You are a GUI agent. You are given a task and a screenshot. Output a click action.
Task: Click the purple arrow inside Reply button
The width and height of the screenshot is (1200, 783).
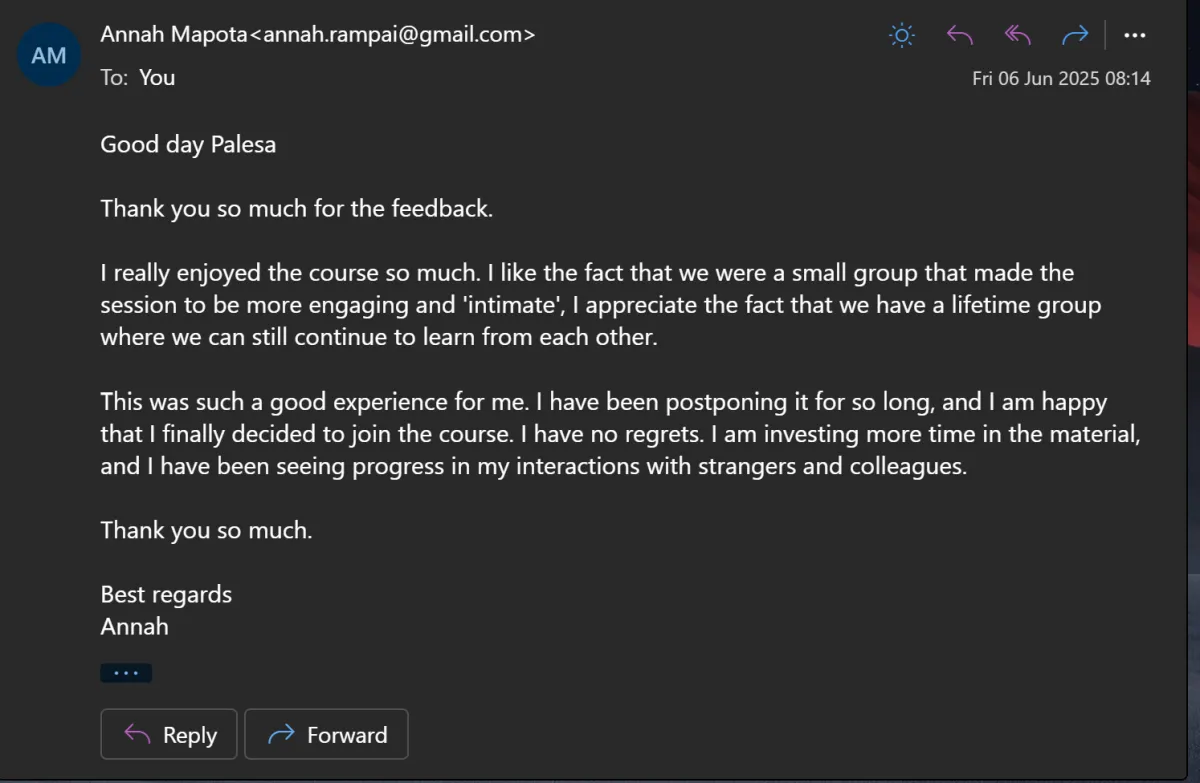tap(137, 735)
